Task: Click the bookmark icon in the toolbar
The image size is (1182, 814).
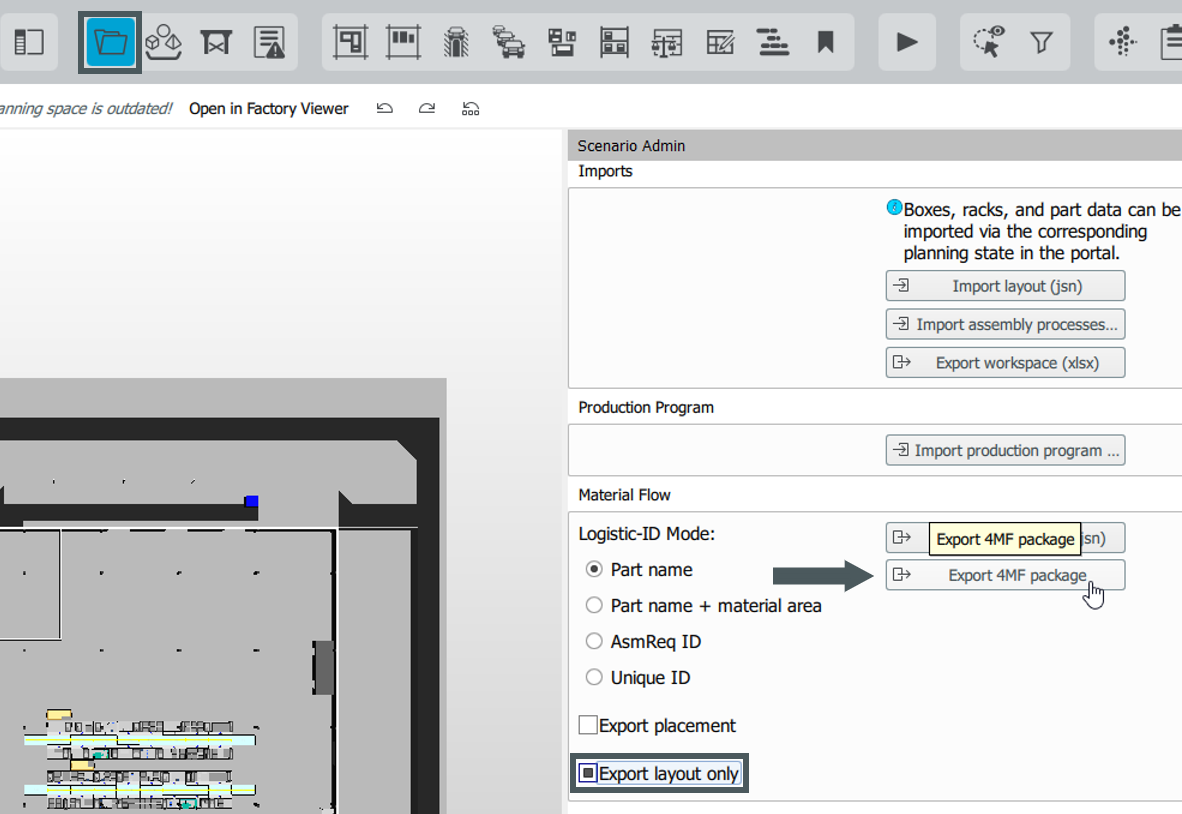Action: 827,41
